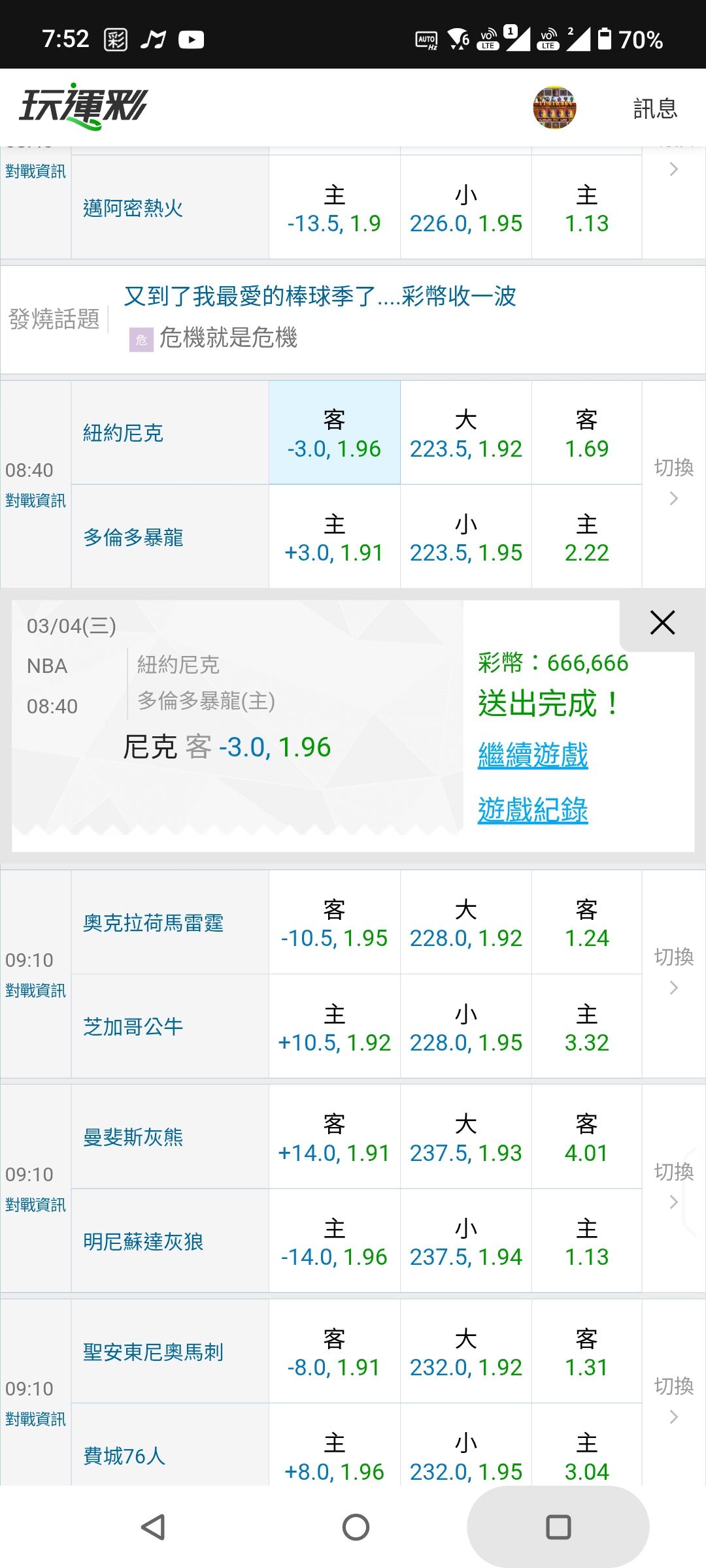Image resolution: width=706 pixels, height=1568 pixels.
Task: Tap the purple 危 user icon
Action: click(x=141, y=340)
